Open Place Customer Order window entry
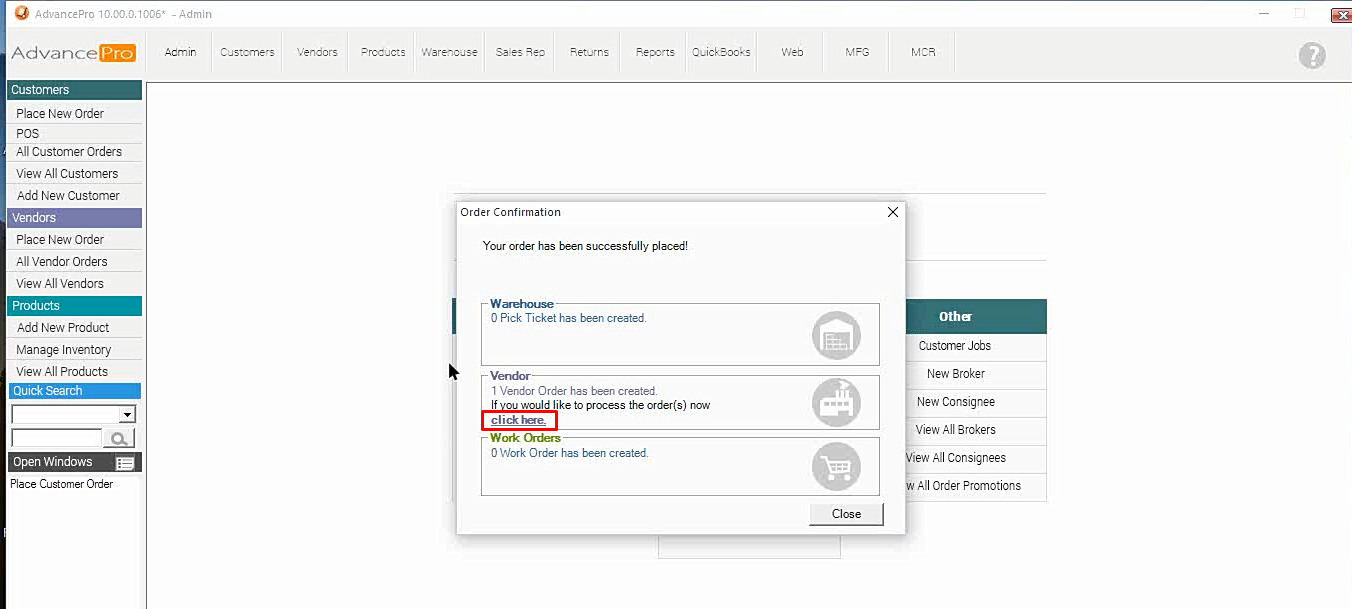 pos(61,484)
